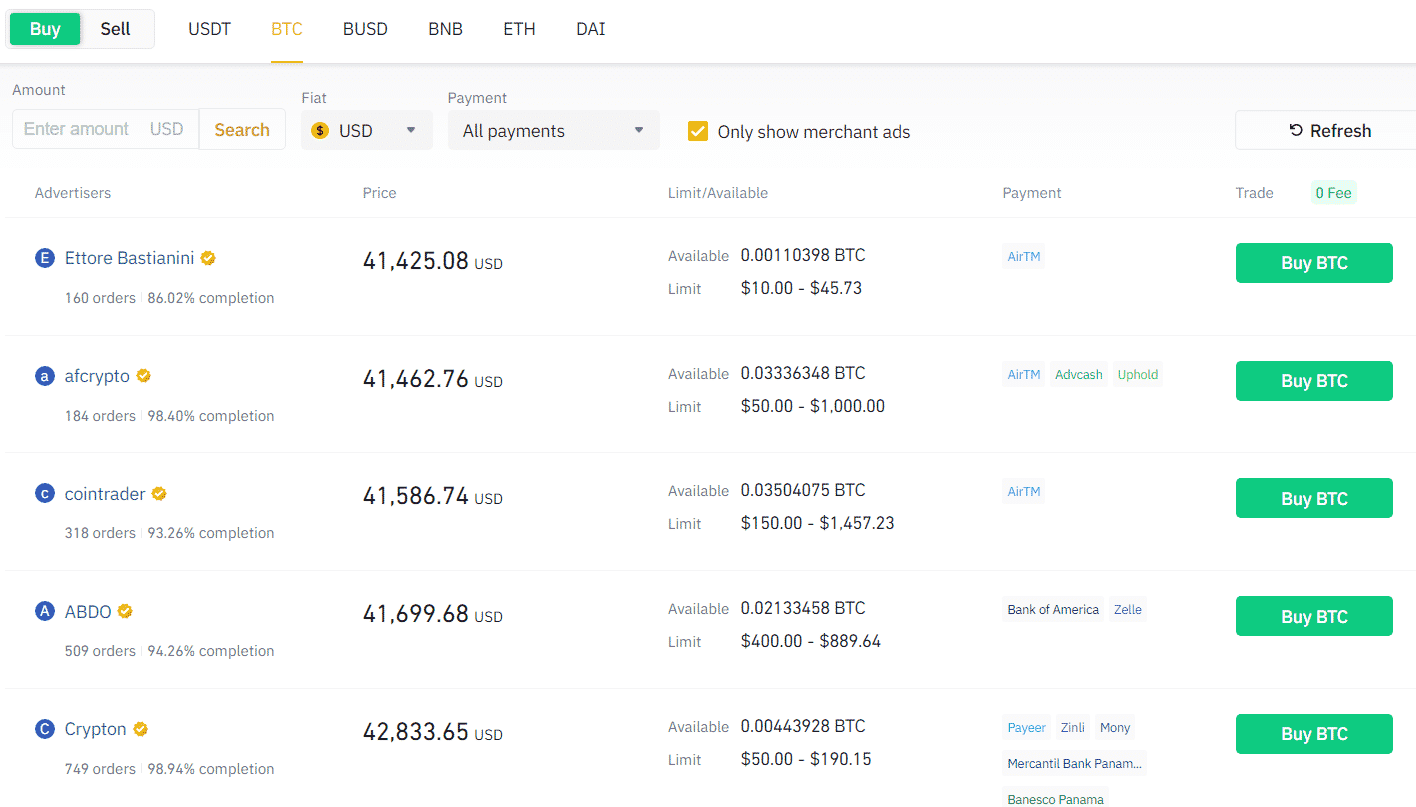This screenshot has height=807, width=1416.
Task: Open the Fiat USD dropdown
Action: coord(367,130)
